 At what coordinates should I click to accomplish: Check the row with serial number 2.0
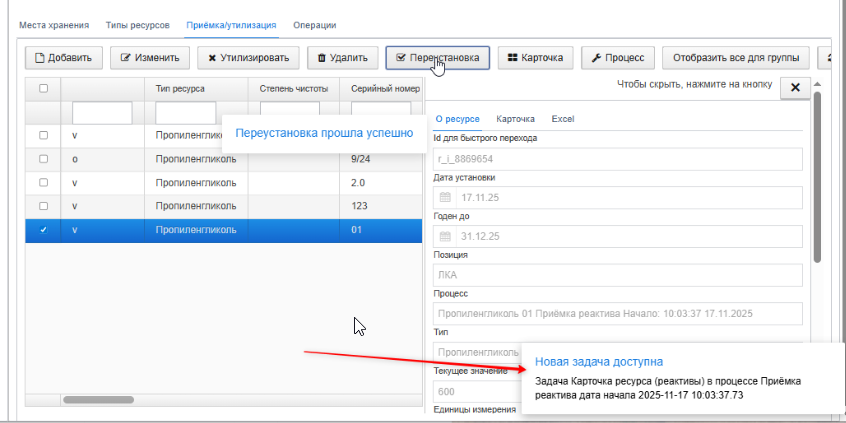point(44,182)
